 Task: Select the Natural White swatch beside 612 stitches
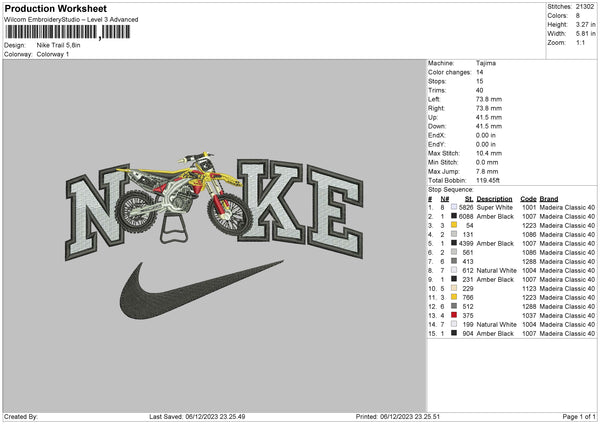click(454, 270)
